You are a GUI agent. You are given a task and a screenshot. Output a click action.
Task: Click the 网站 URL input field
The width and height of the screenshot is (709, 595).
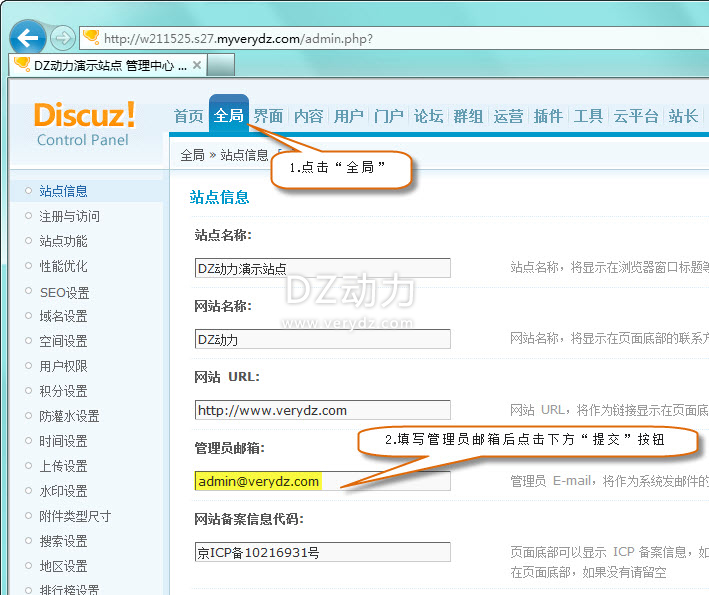pyautogui.click(x=322, y=410)
